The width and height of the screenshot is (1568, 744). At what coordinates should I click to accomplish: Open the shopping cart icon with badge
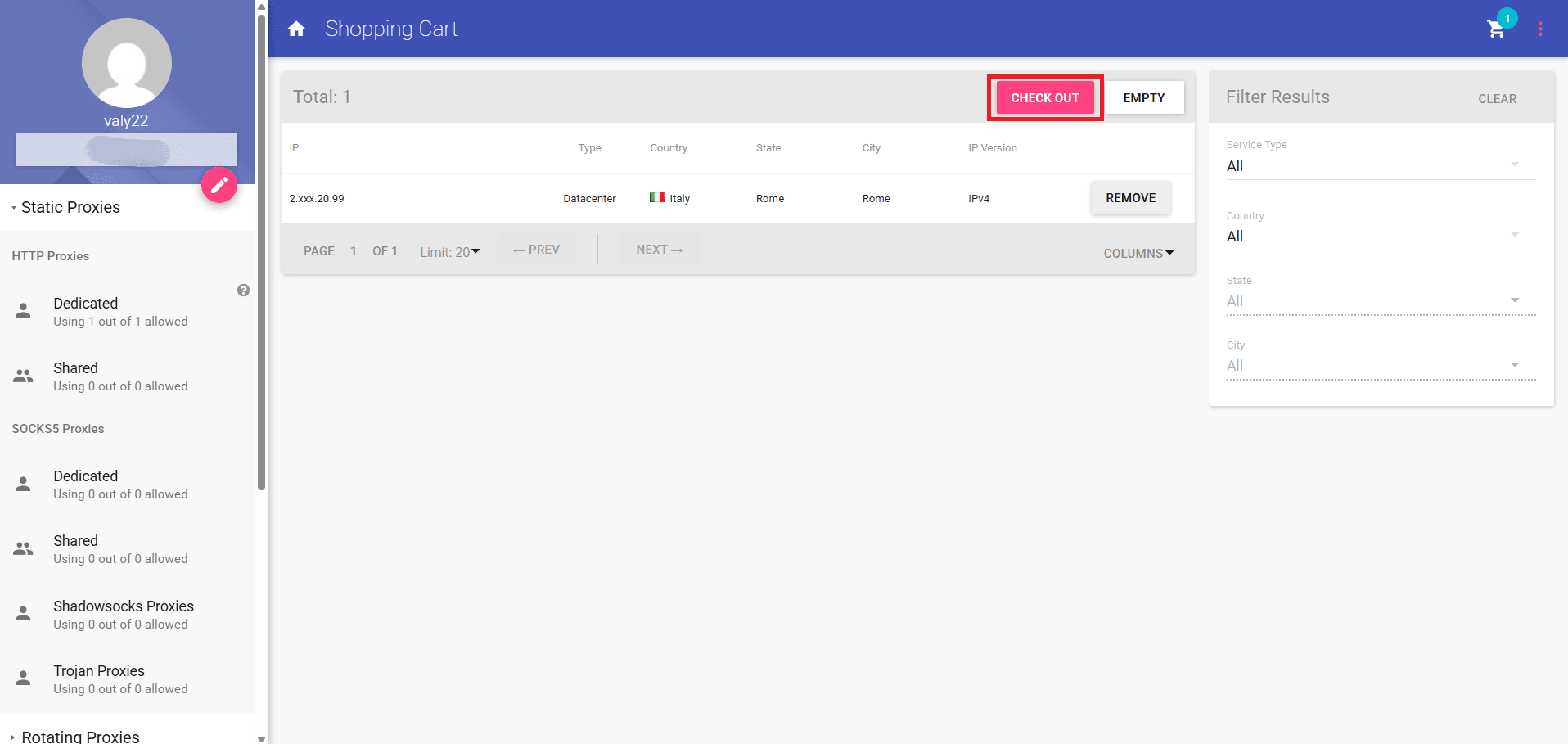pos(1497,29)
